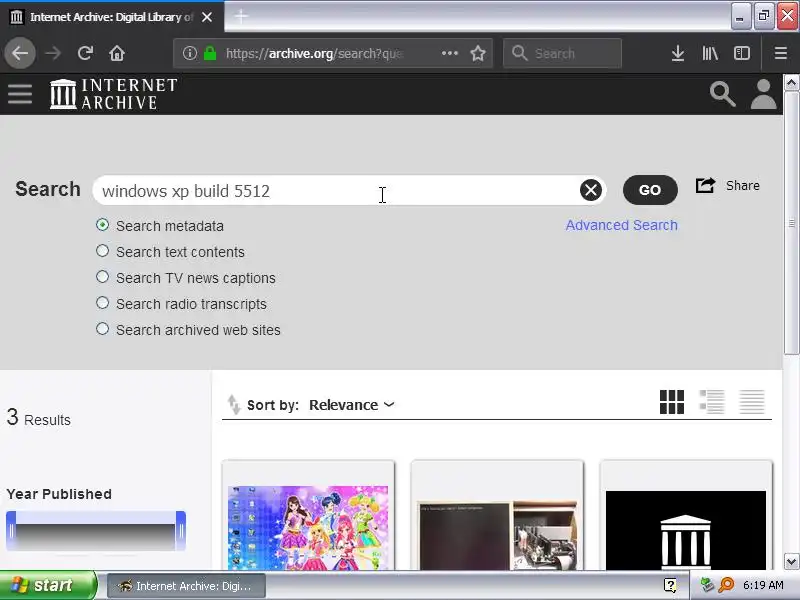Click the page scrollbar down arrow
This screenshot has height=600, width=800.
(791, 562)
